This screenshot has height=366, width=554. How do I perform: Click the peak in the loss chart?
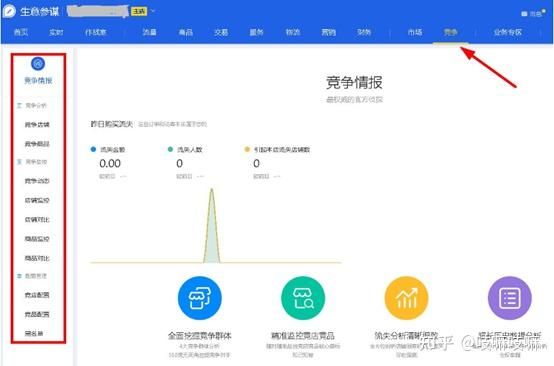[212, 191]
